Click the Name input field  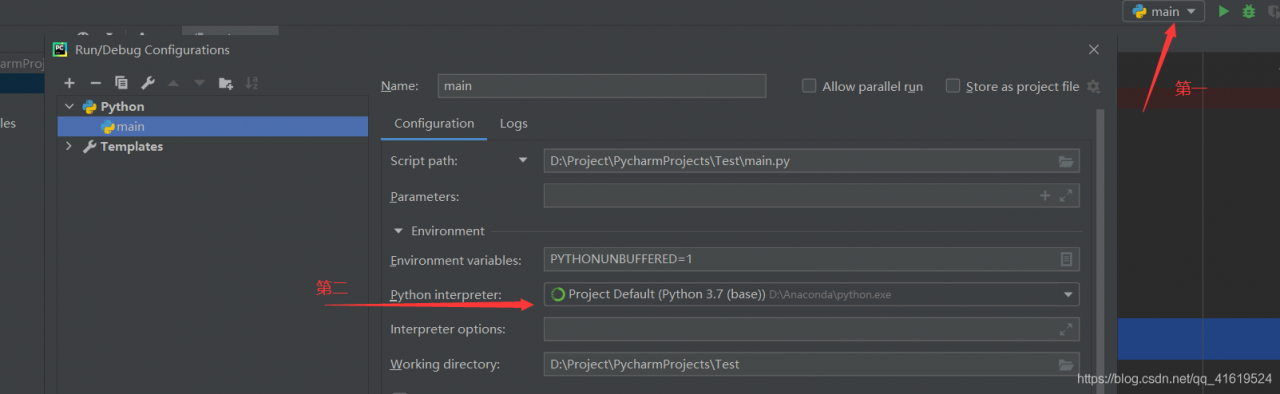coord(602,86)
